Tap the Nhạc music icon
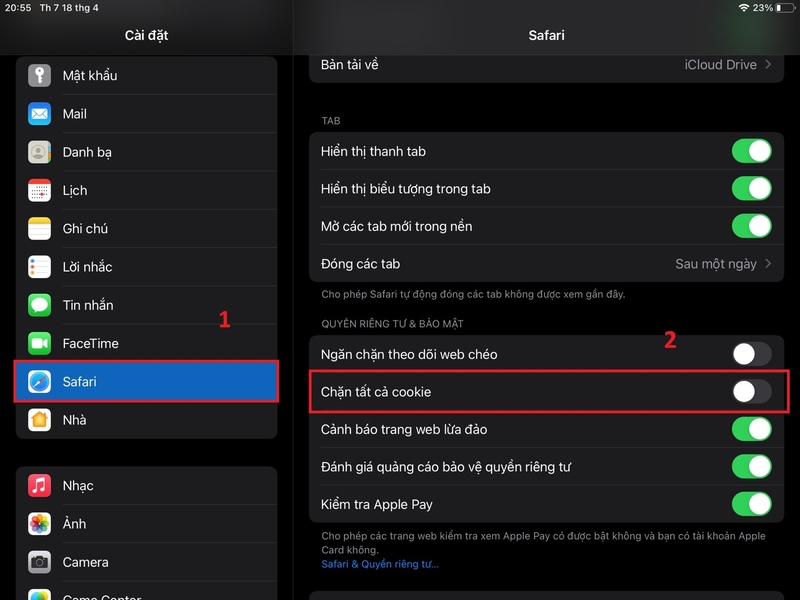 39,486
